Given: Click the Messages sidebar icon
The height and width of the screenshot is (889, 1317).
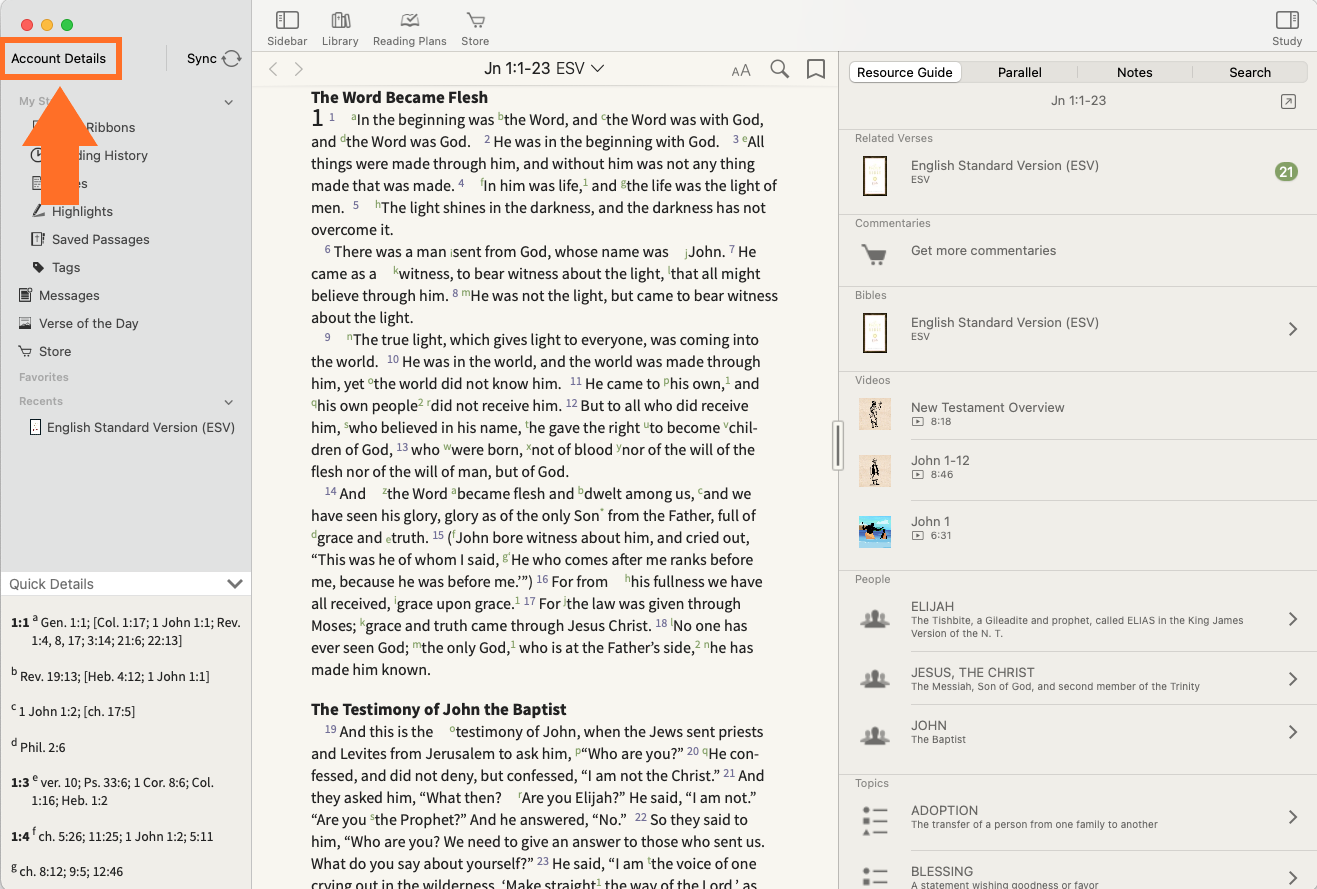Looking at the screenshot, I should [x=25, y=295].
